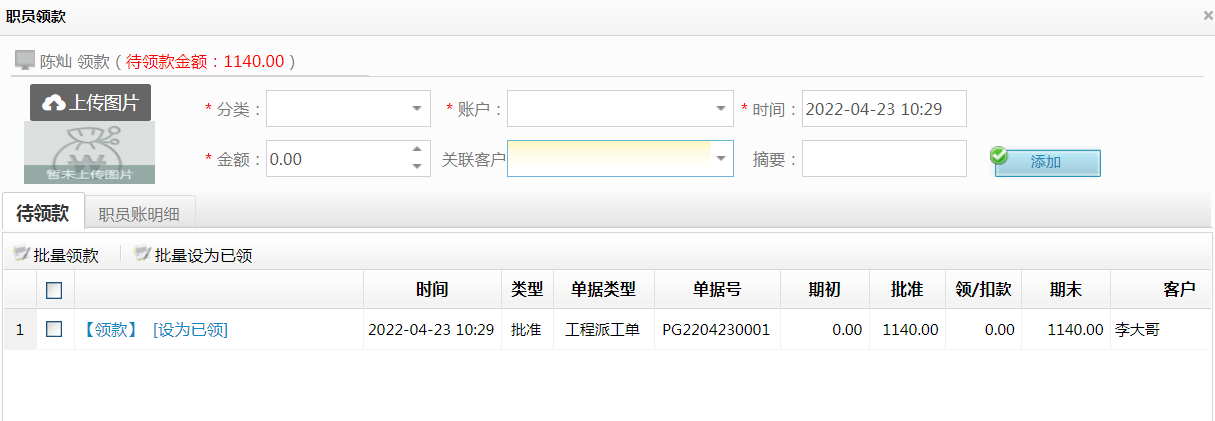Close the 职员领款 dialog

pos(1207,16)
